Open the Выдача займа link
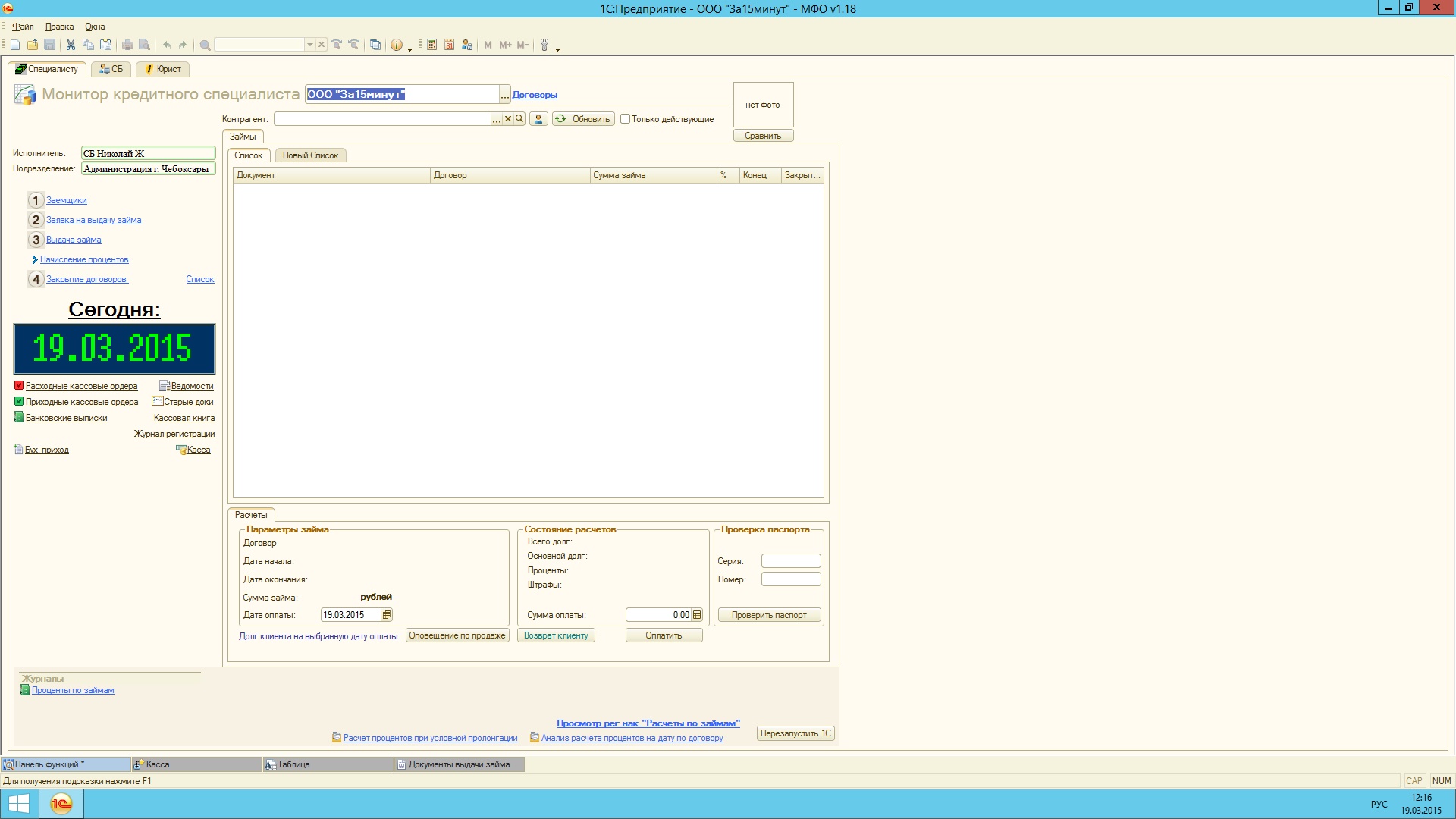Screen dimensions: 1456x819 pyautogui.click(x=74, y=240)
